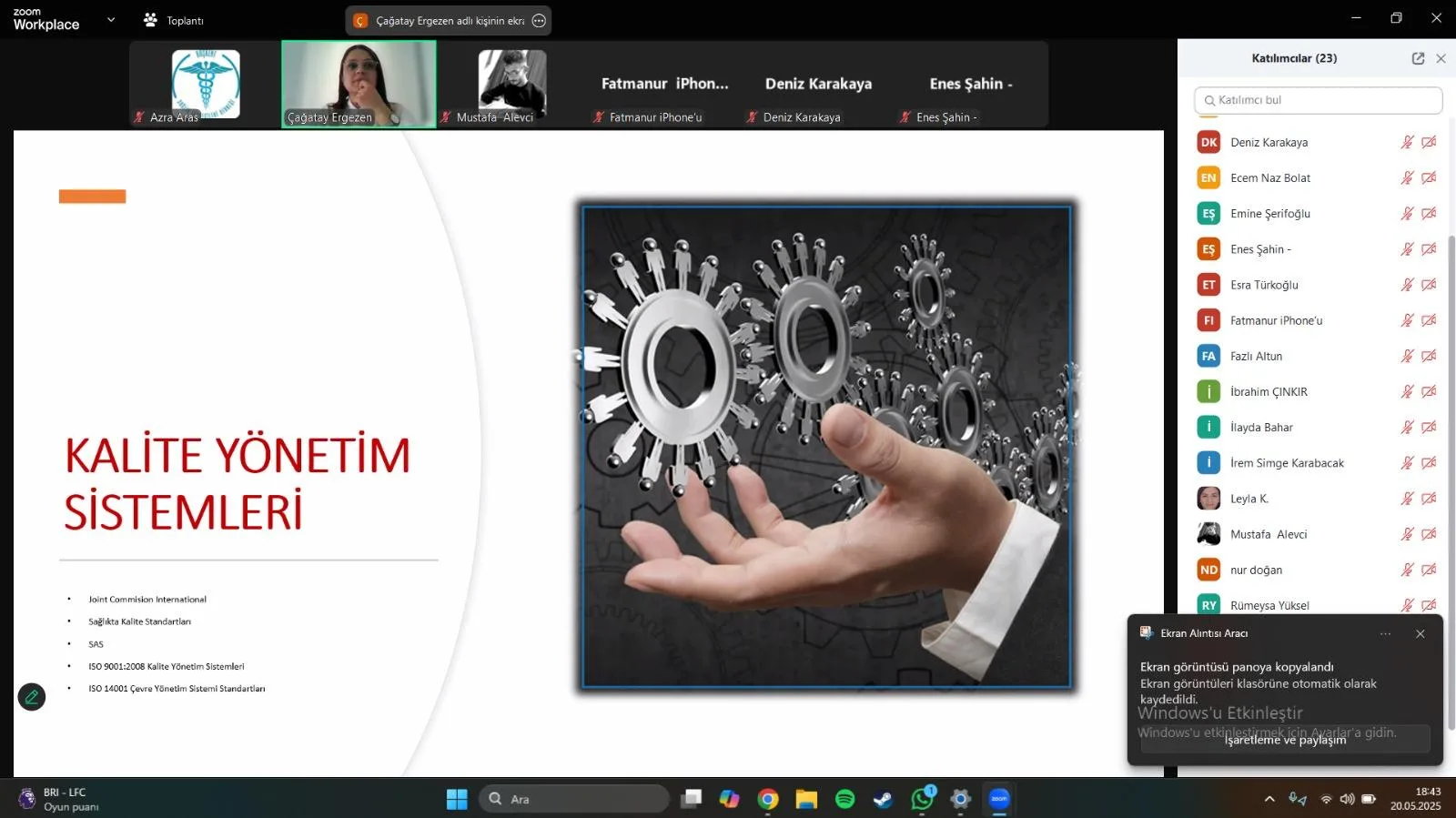Dismiss the Ekran Alıntısı Aracı notification
This screenshot has height=818, width=1456.
pyautogui.click(x=1420, y=634)
